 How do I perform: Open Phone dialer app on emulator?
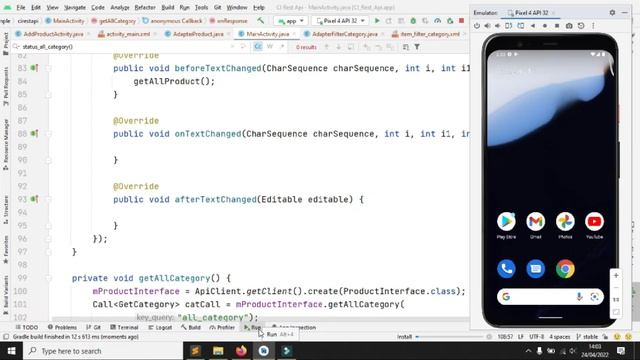click(506, 269)
